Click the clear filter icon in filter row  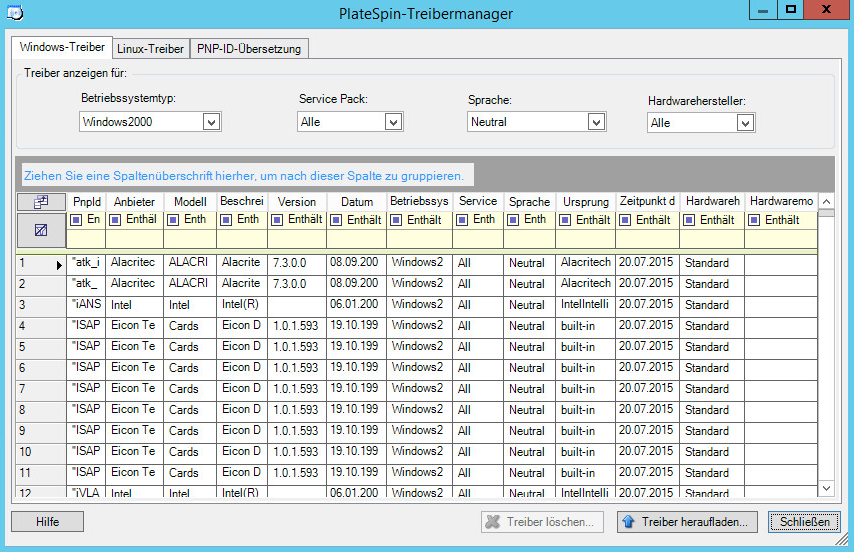click(x=41, y=230)
